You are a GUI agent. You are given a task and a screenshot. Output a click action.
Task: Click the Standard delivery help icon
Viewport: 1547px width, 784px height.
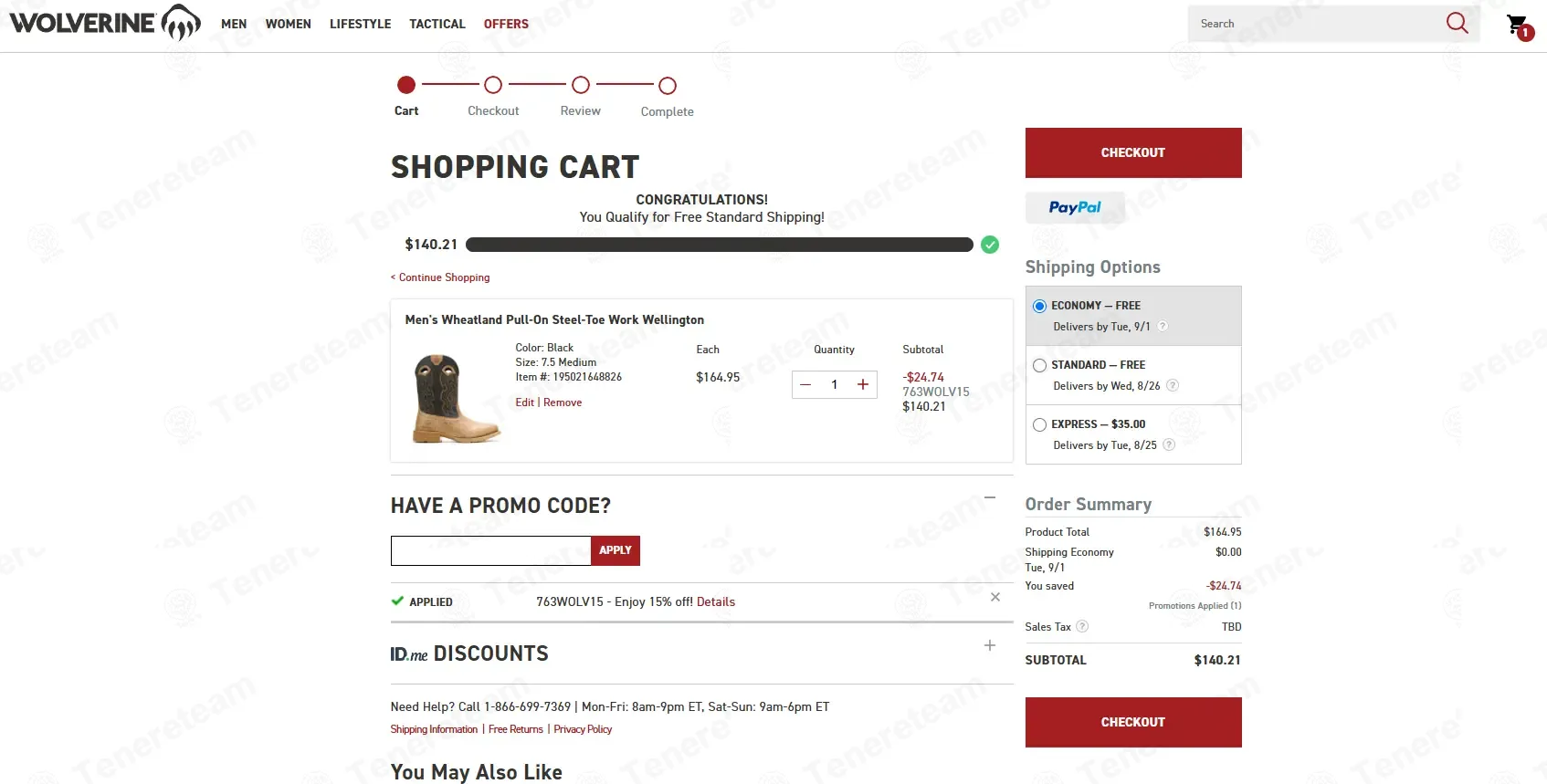(1173, 385)
